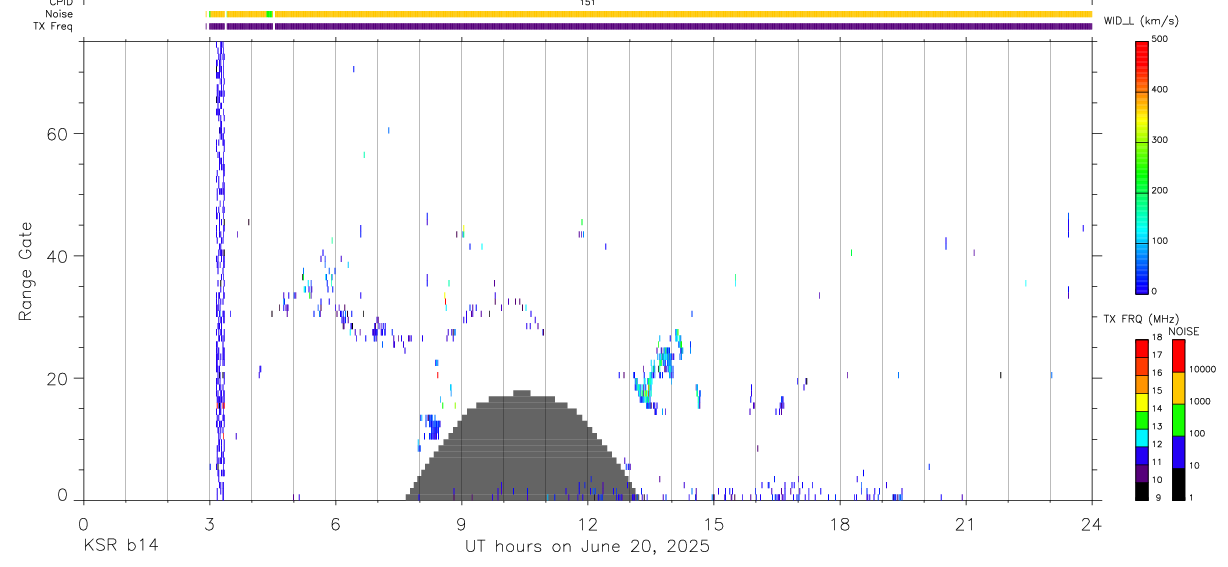
Task: Click the "Noise" row label at top
Action: 60,14
